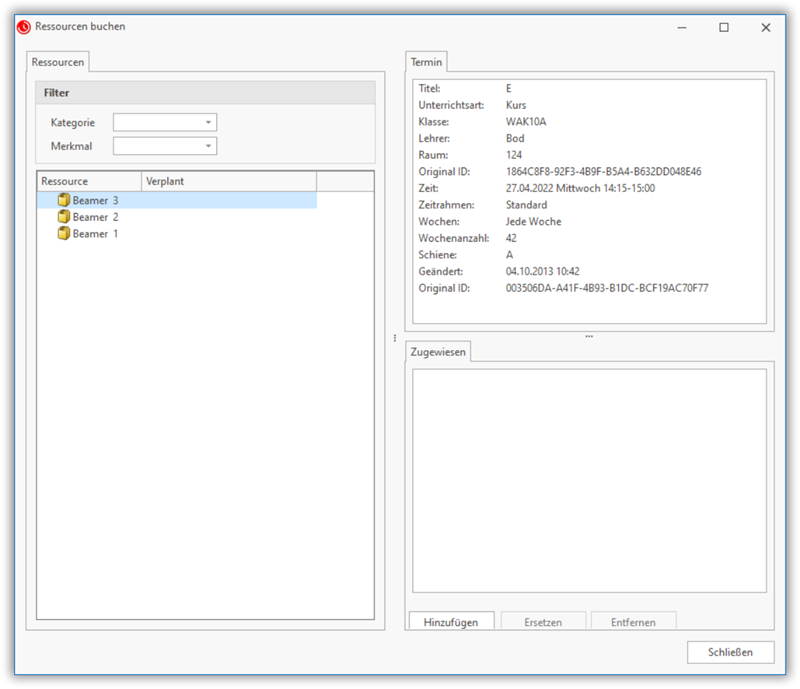Sort by the Ressource column header
Image resolution: width=800 pixels, height=689 pixels.
pyautogui.click(x=88, y=181)
